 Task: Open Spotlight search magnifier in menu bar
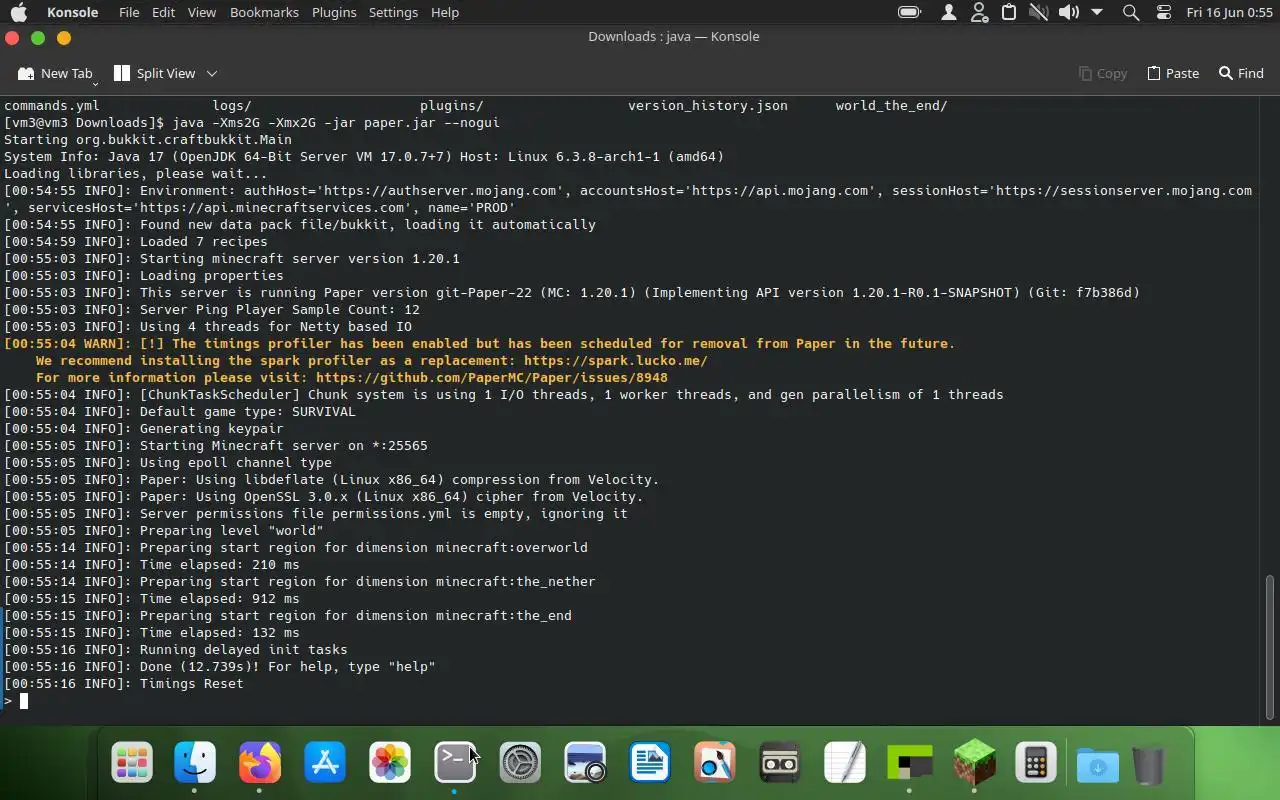pos(1131,12)
